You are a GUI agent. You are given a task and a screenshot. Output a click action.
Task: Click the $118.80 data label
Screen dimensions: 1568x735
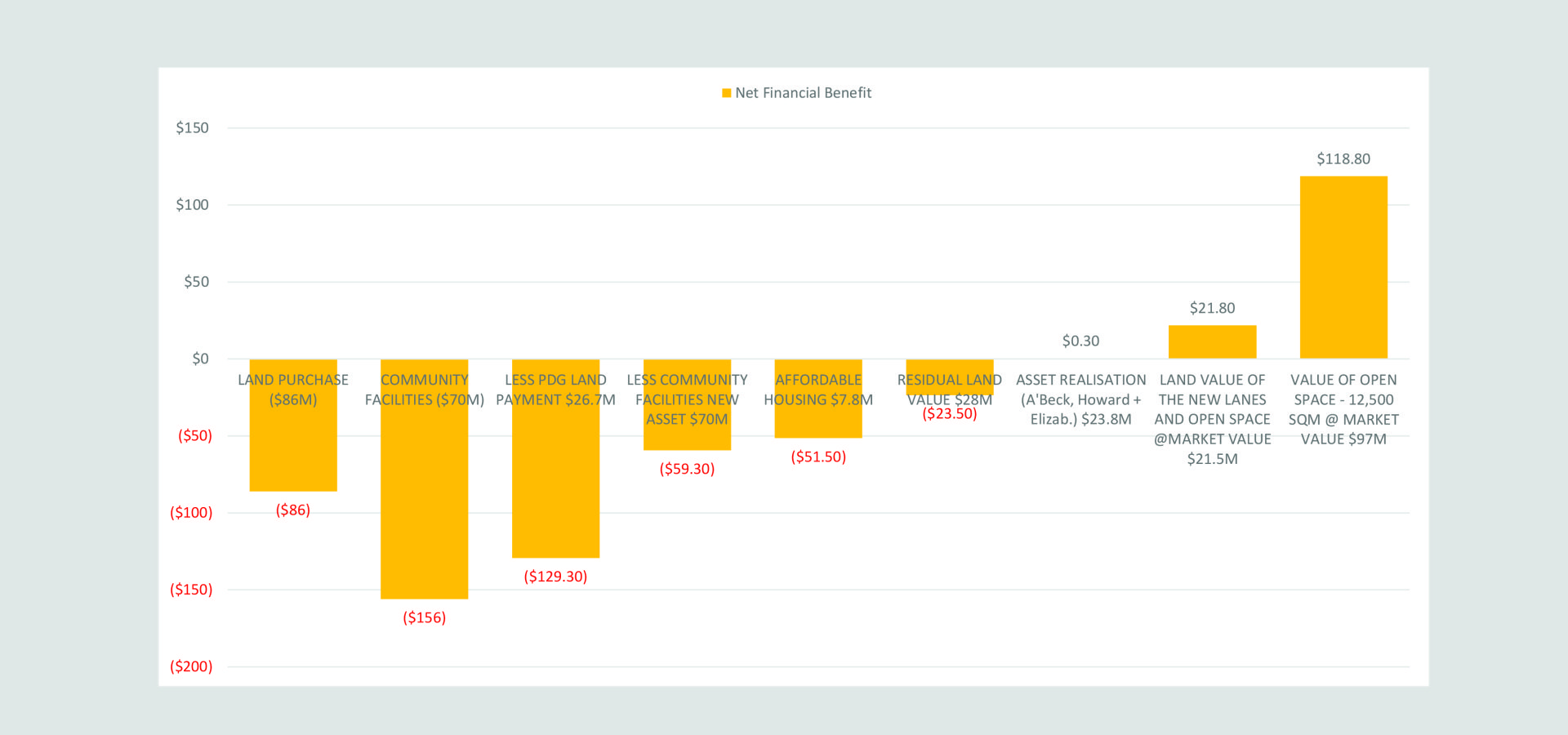point(1343,159)
